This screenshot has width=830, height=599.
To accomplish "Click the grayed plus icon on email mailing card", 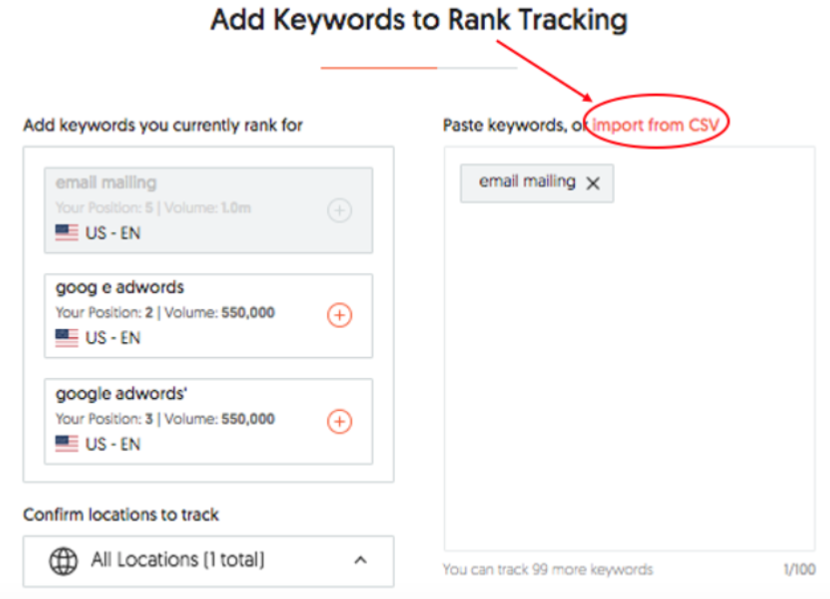I will click(x=340, y=210).
